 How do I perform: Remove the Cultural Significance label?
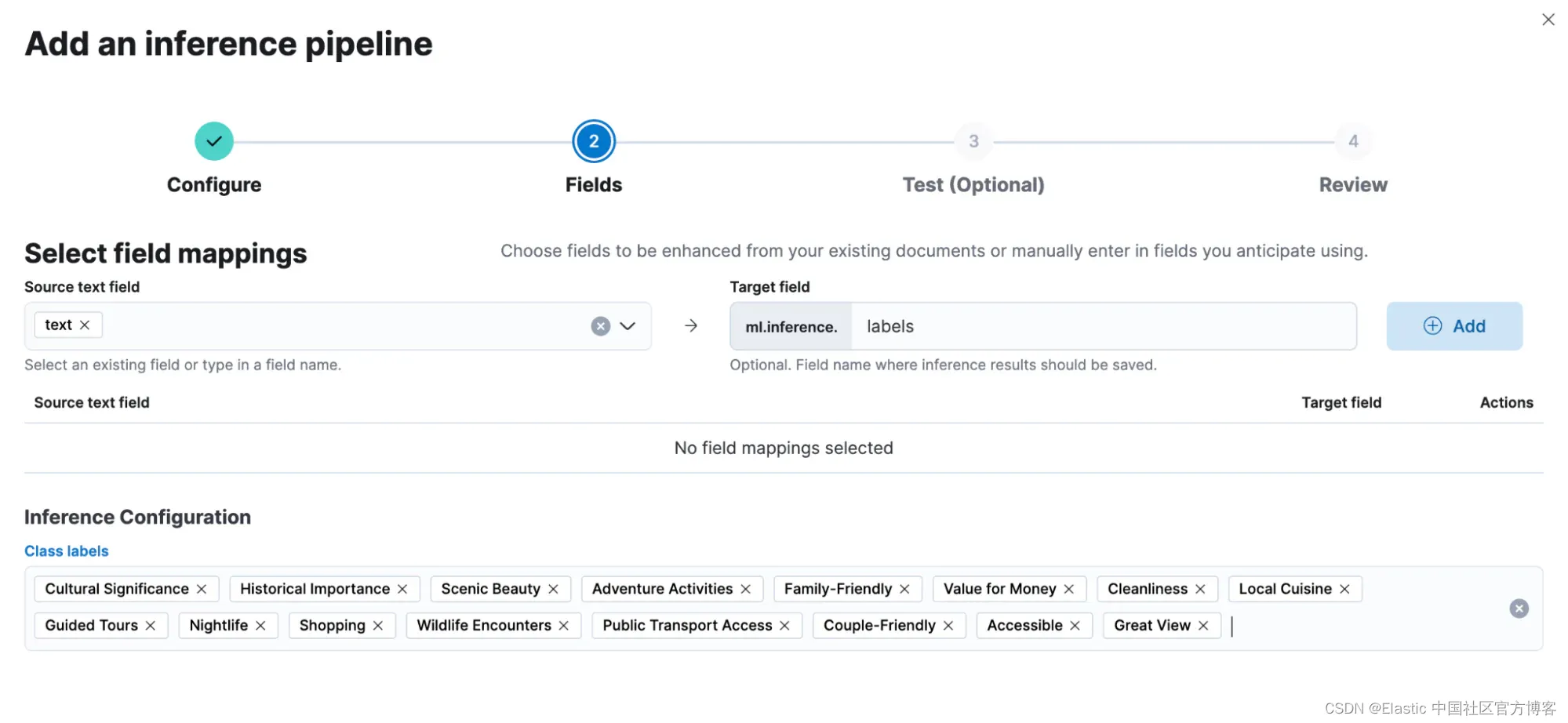click(x=202, y=589)
